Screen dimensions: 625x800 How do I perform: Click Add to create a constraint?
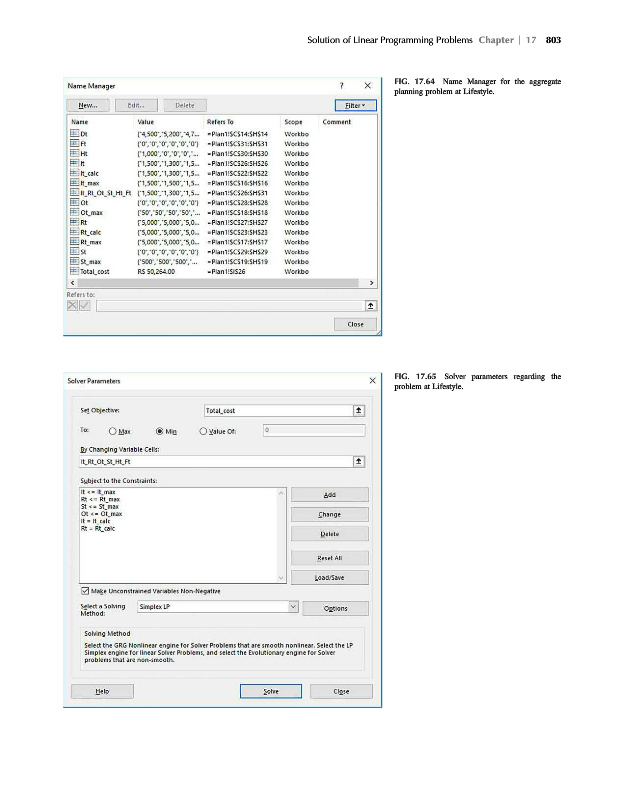tap(329, 494)
